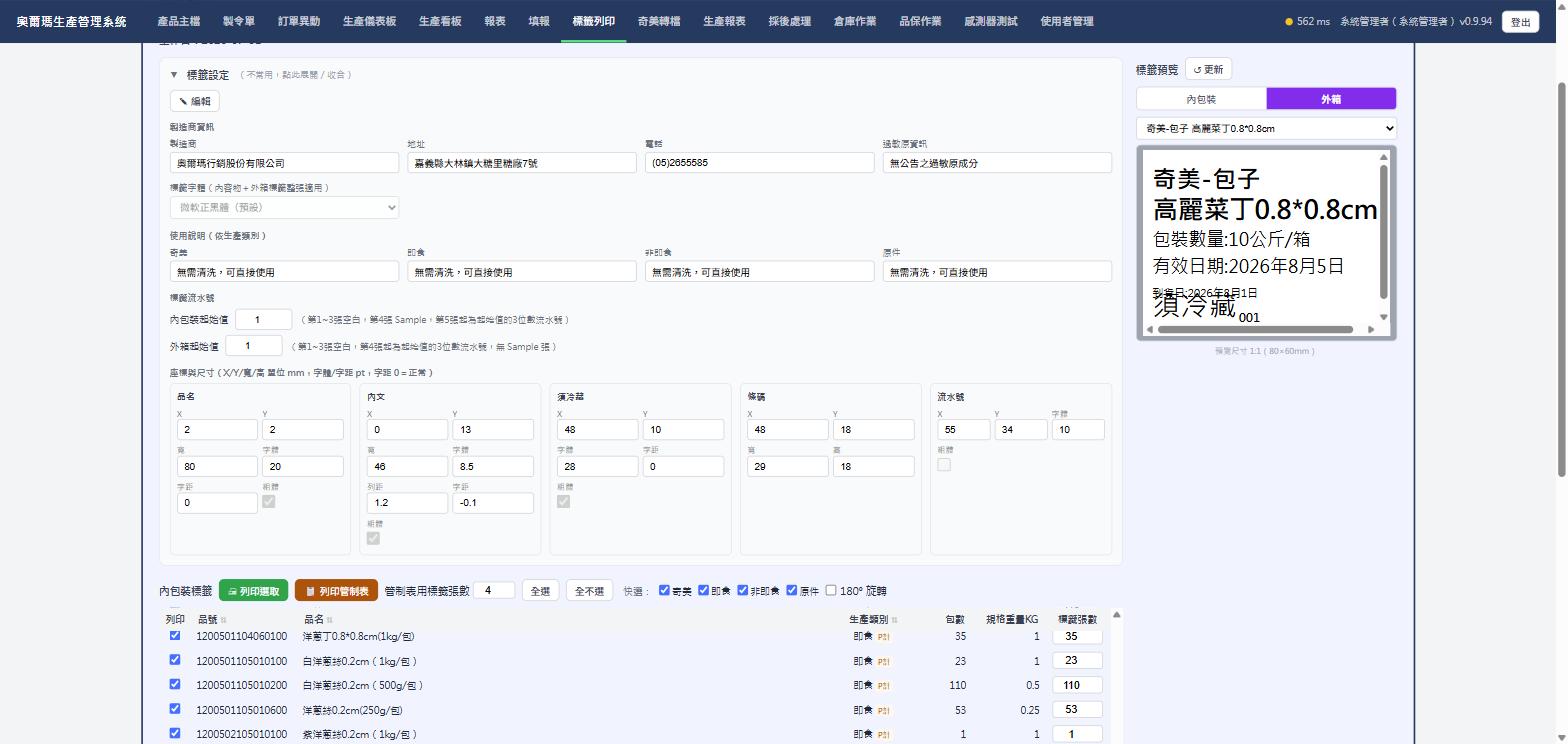Click the orange 列印管制表 button
This screenshot has height=744, width=1568.
click(x=336, y=591)
